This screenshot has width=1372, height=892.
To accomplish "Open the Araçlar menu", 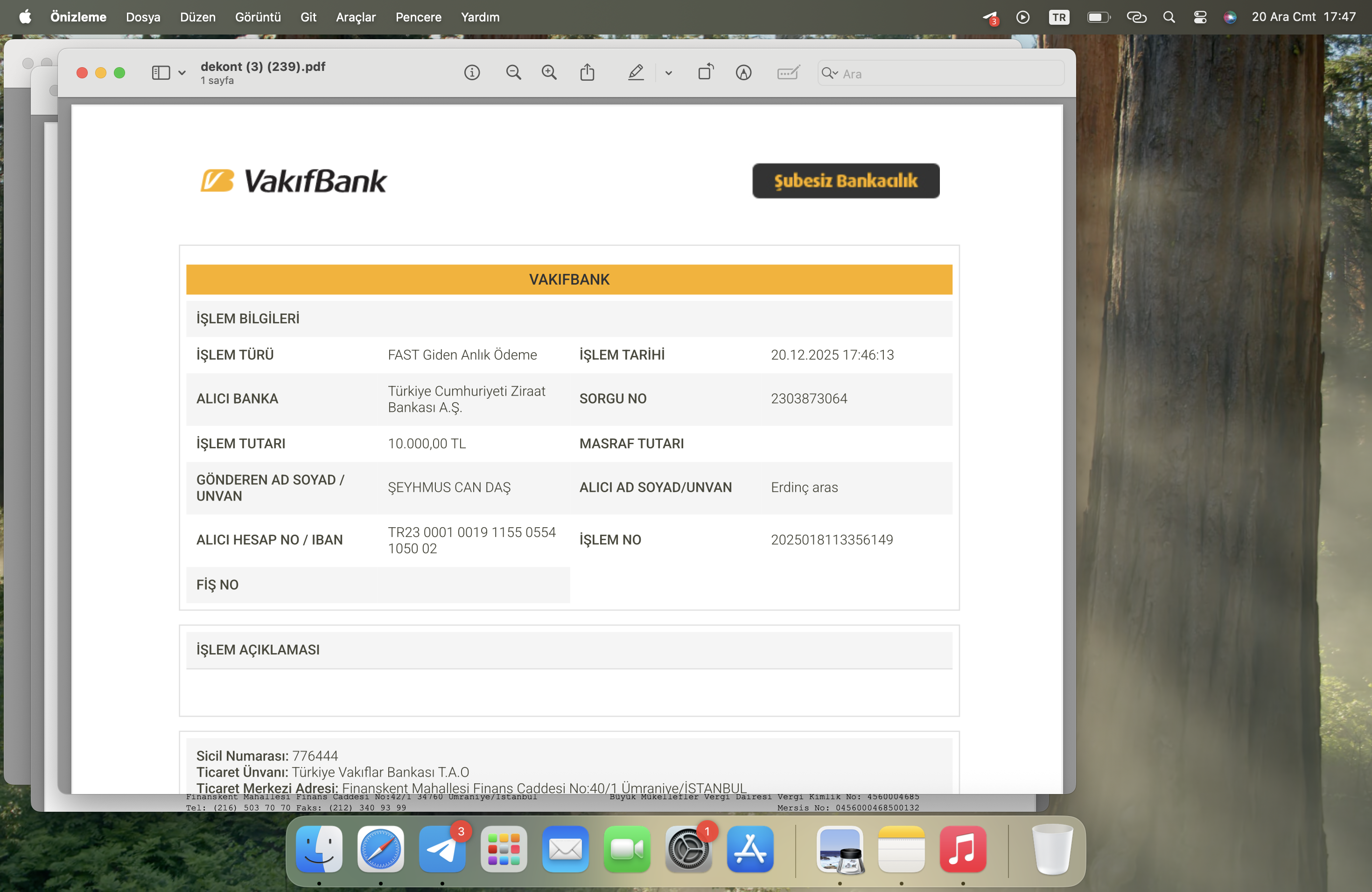I will [356, 17].
